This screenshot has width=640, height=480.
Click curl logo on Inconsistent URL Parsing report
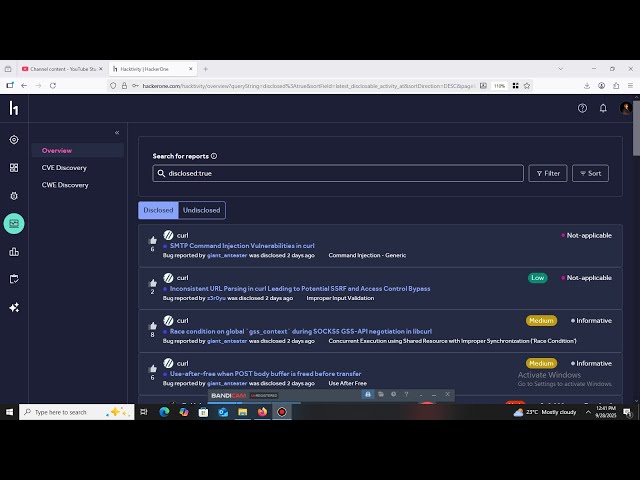(168, 278)
